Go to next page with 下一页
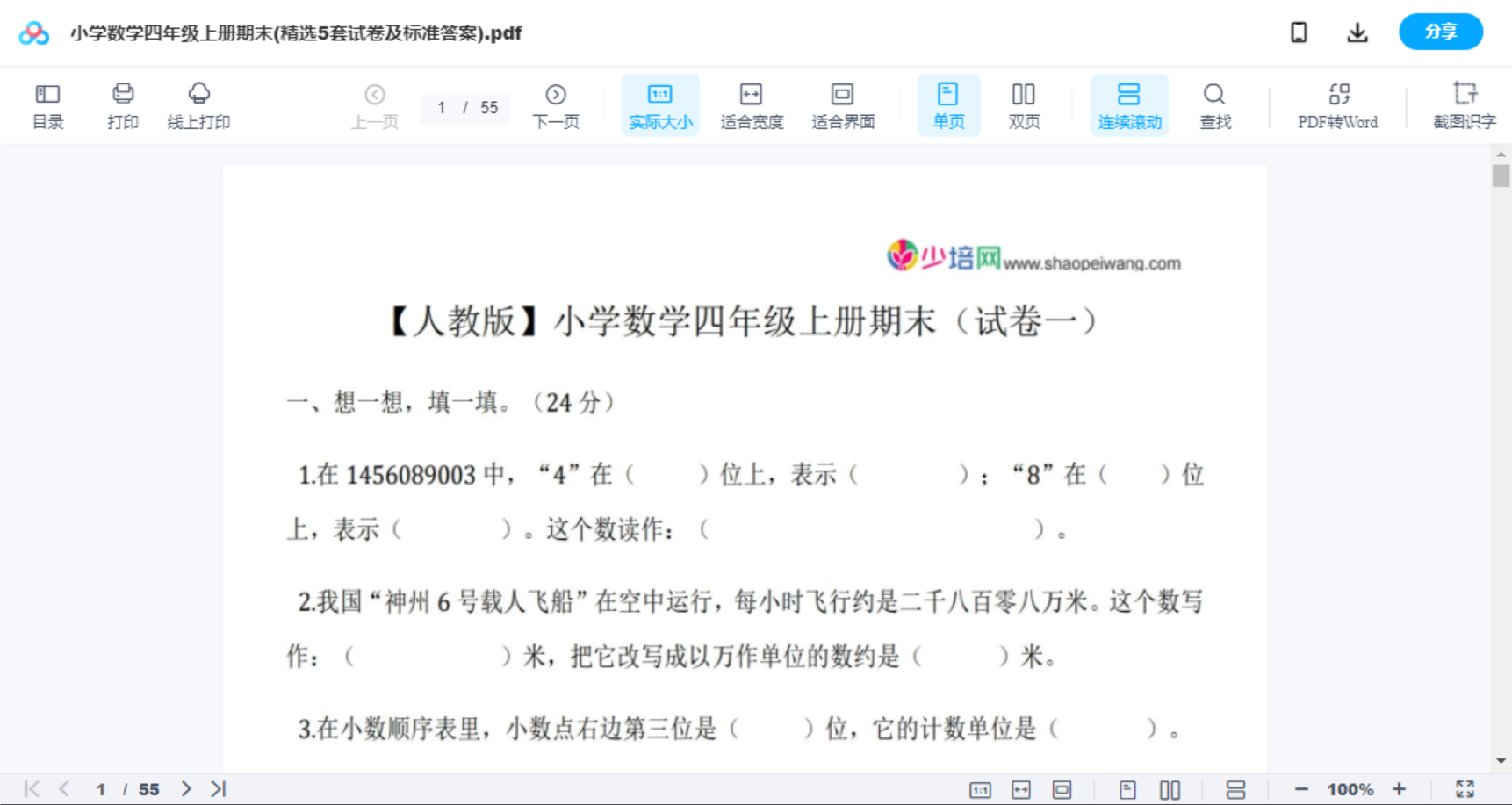The height and width of the screenshot is (805, 1512). (x=556, y=105)
